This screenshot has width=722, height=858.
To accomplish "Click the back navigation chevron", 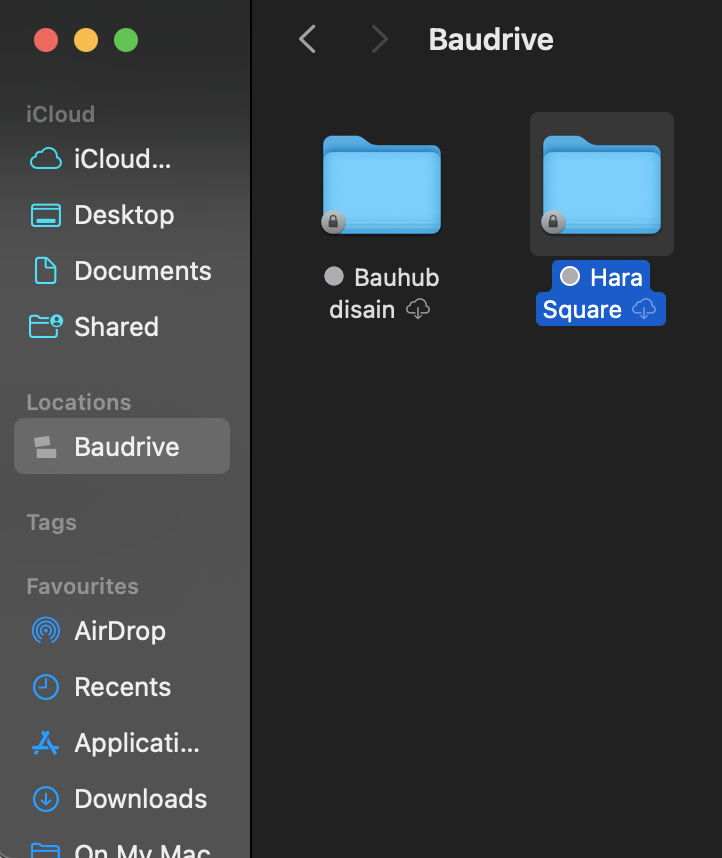I will [x=308, y=40].
